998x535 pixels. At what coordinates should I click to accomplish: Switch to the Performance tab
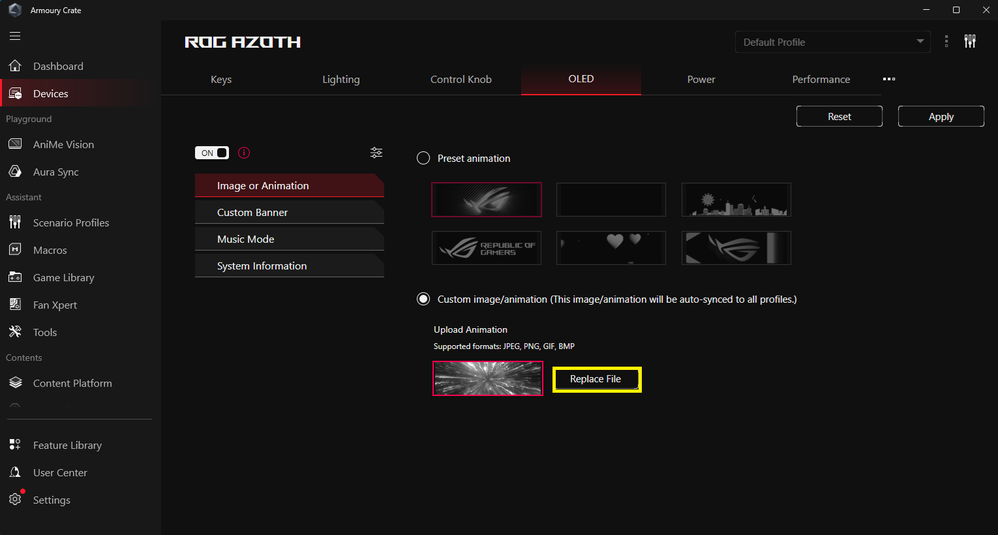(821, 79)
